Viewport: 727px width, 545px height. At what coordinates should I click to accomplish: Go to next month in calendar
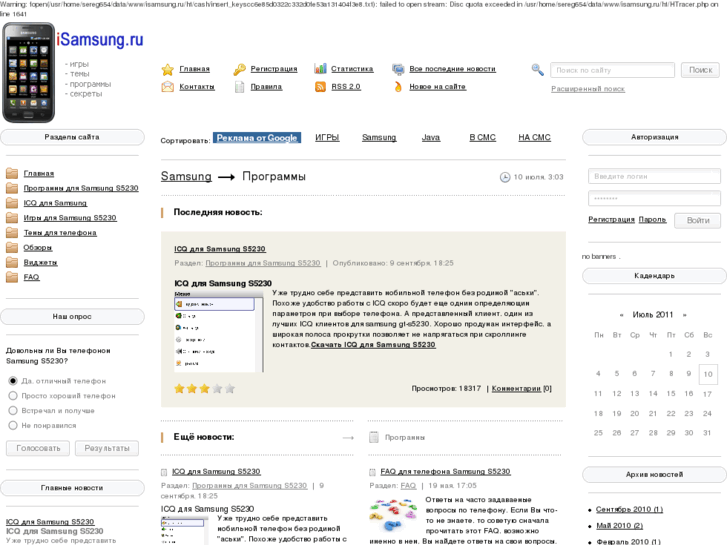tap(684, 315)
